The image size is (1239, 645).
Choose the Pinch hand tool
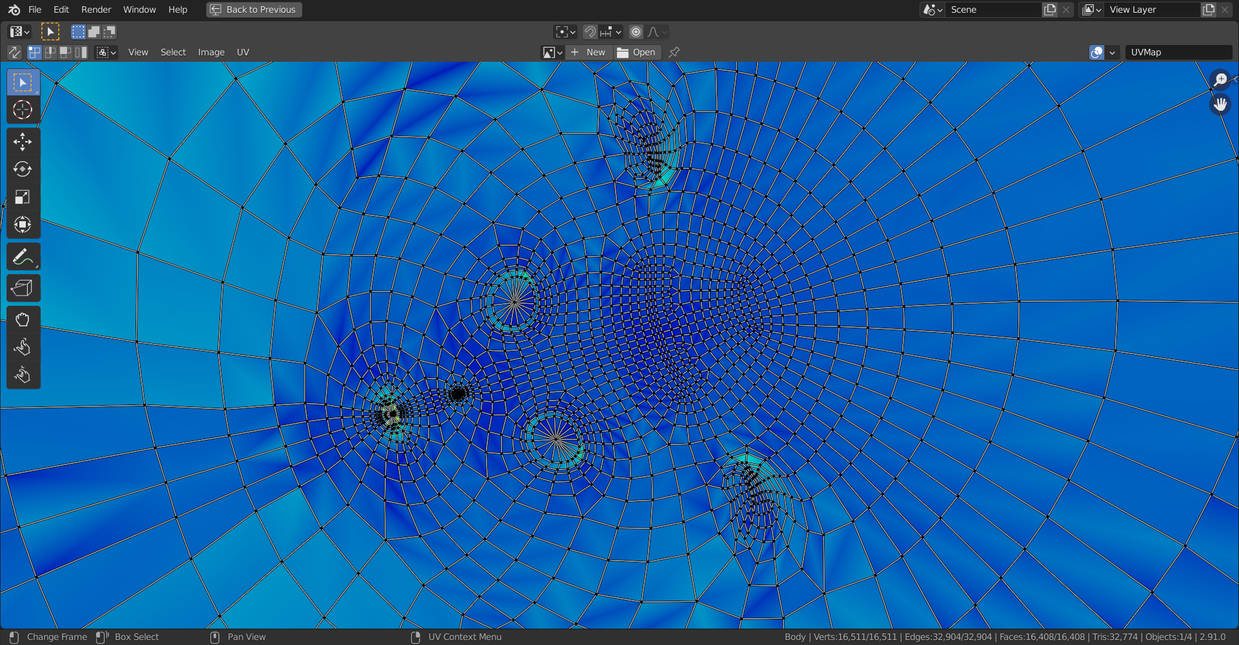[23, 375]
